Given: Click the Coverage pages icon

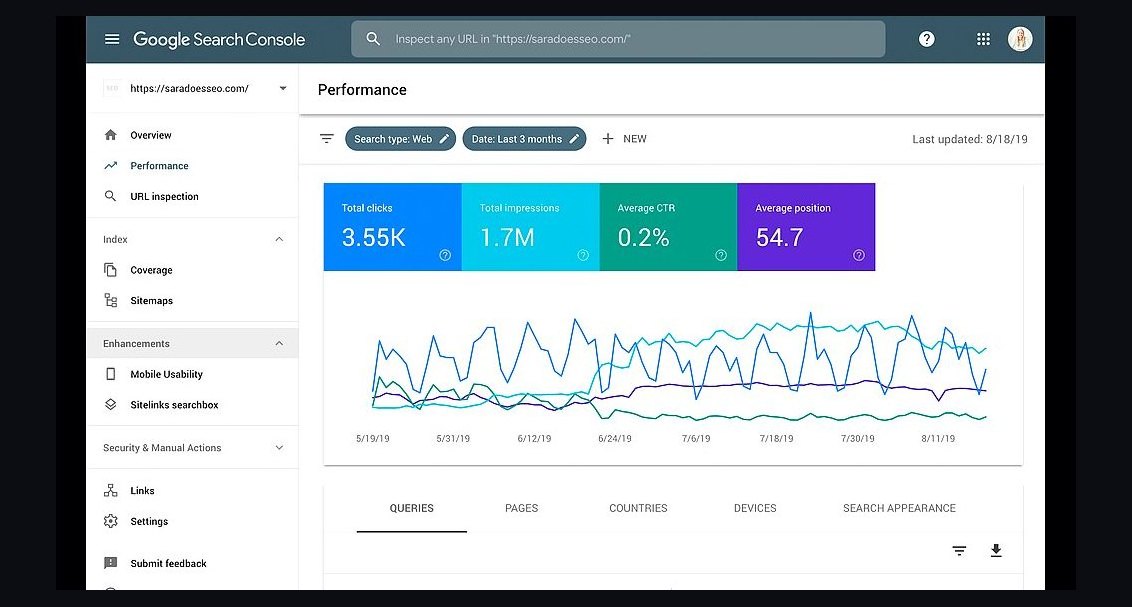Looking at the screenshot, I should point(110,270).
